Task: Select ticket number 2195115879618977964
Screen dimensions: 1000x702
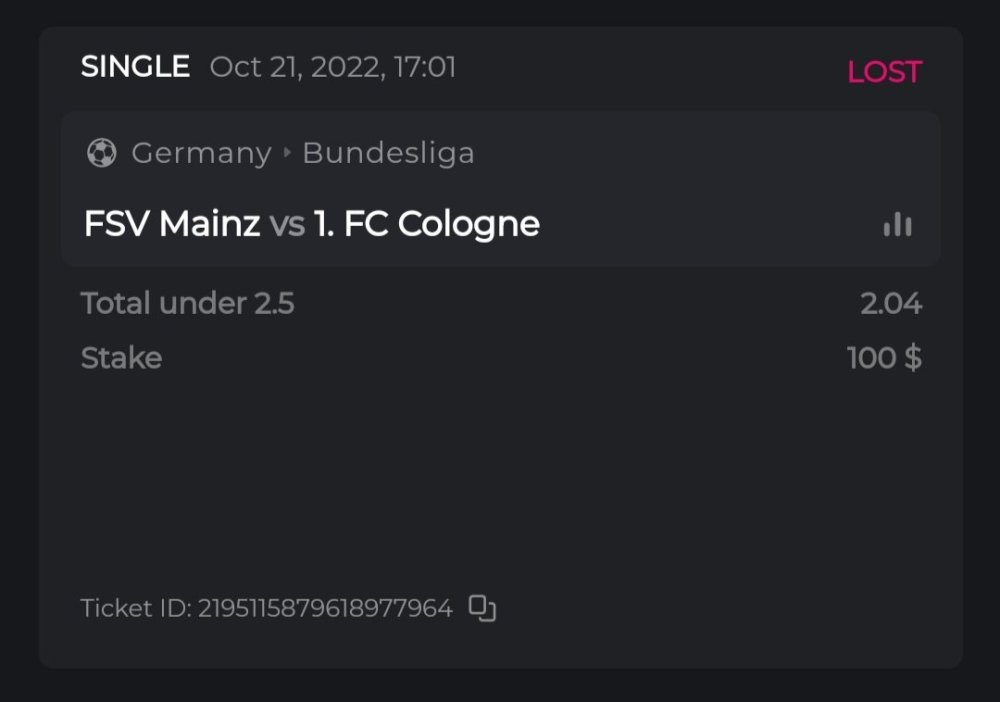Action: coord(325,608)
